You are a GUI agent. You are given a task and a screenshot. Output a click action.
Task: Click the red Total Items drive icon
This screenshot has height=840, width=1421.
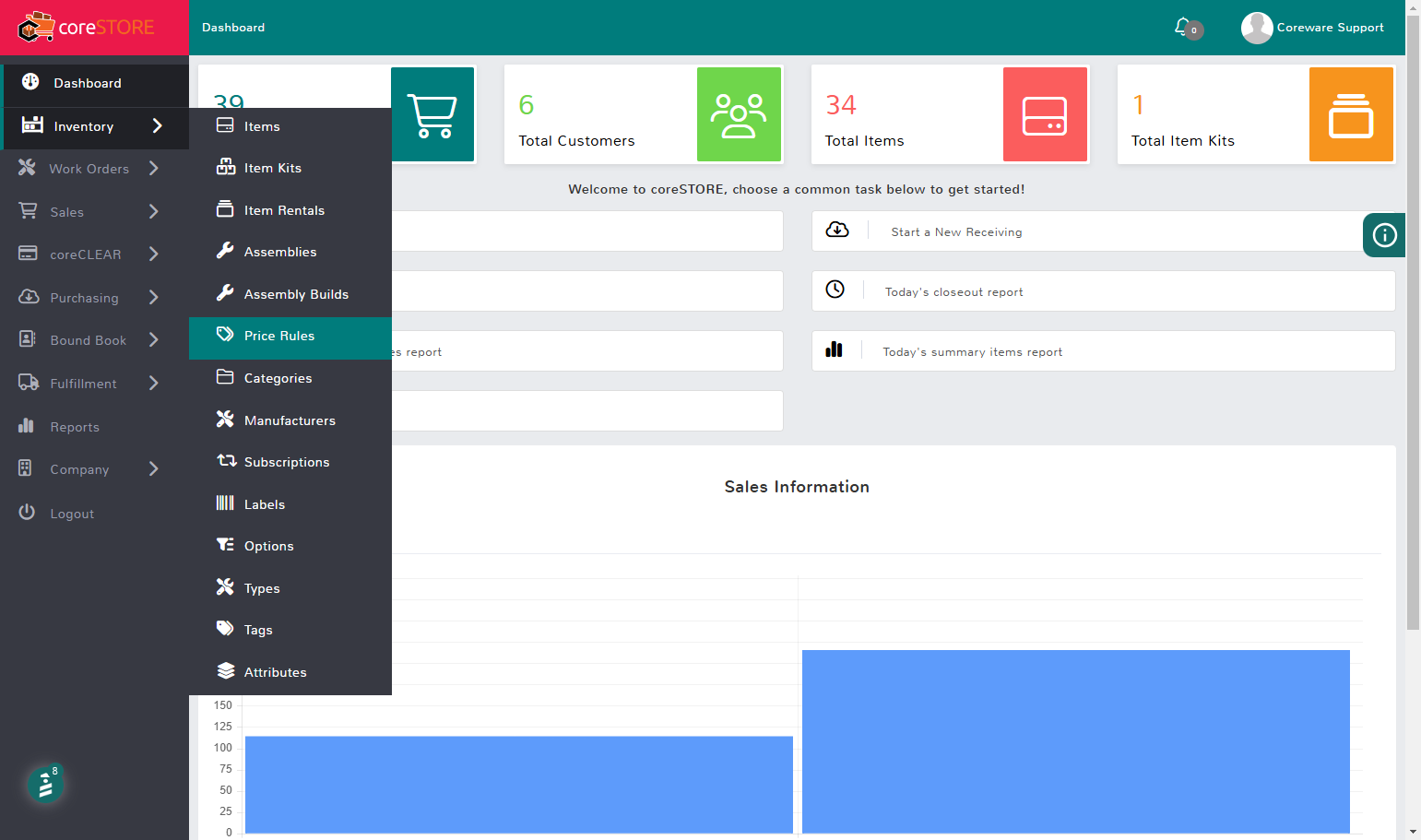[1045, 114]
